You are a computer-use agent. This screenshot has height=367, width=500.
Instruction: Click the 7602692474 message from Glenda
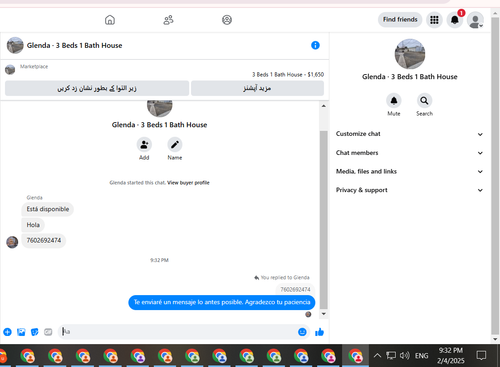coord(44,240)
